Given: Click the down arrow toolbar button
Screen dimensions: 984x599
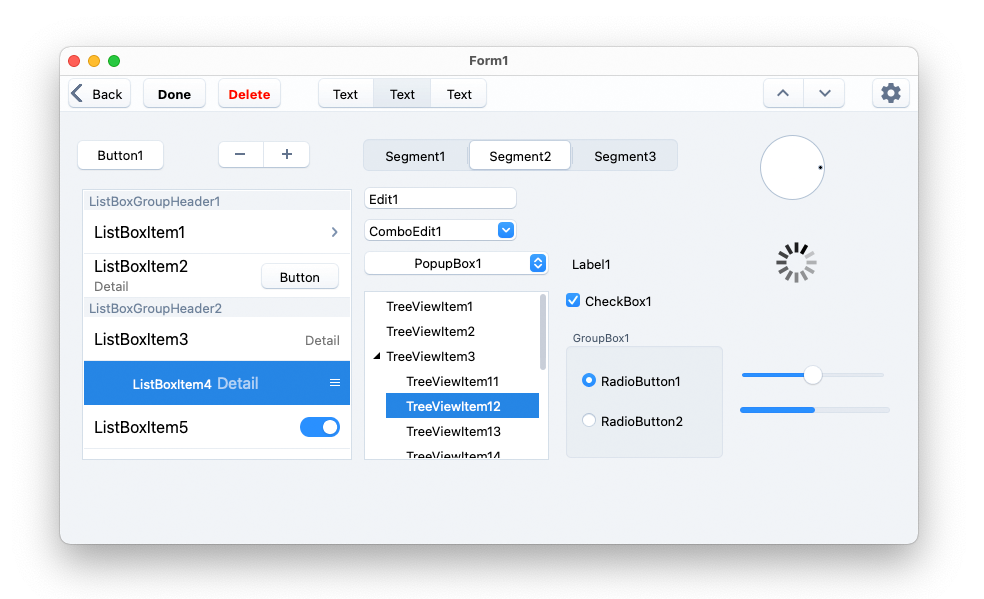Looking at the screenshot, I should (824, 93).
